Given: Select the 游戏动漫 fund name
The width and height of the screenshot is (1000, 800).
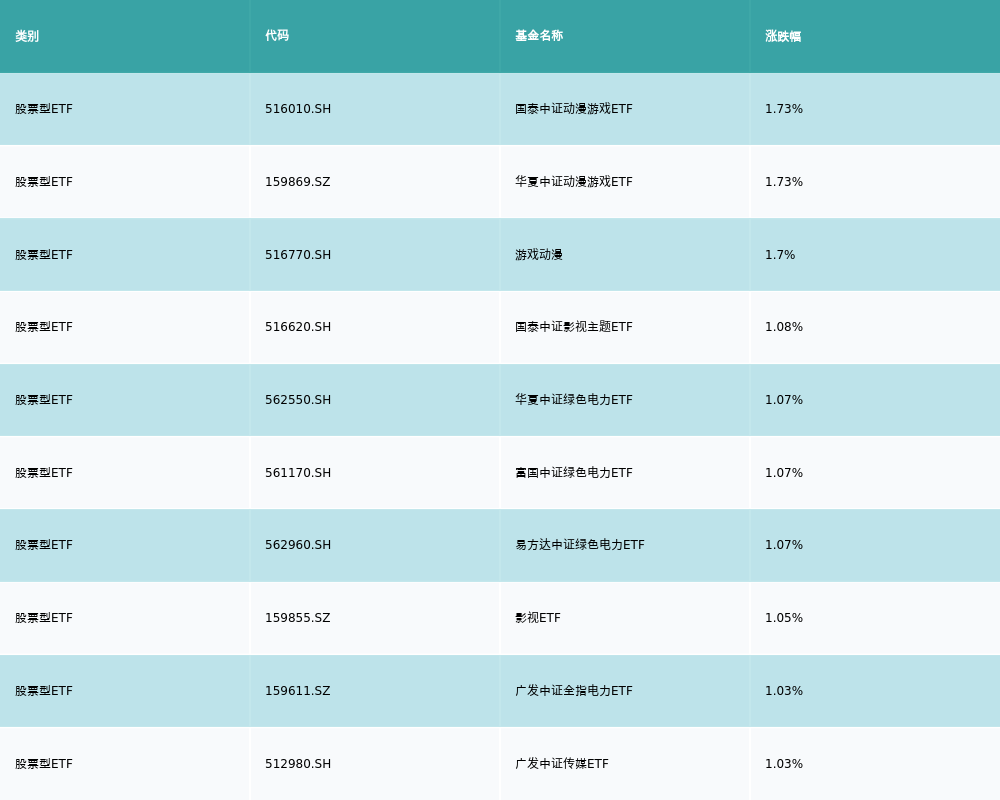Looking at the screenshot, I should [x=539, y=255].
